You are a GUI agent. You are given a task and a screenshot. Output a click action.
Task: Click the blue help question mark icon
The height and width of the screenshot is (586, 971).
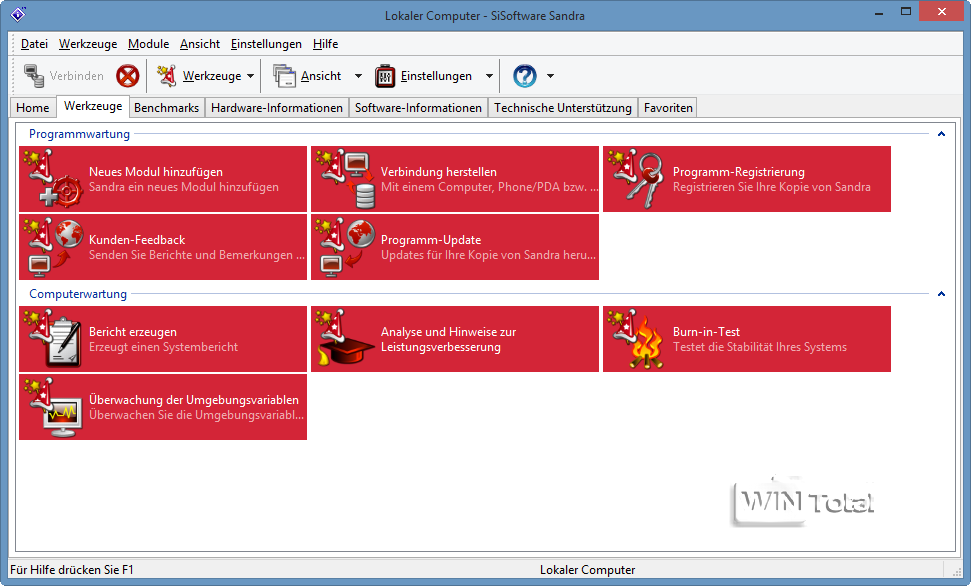coord(525,76)
